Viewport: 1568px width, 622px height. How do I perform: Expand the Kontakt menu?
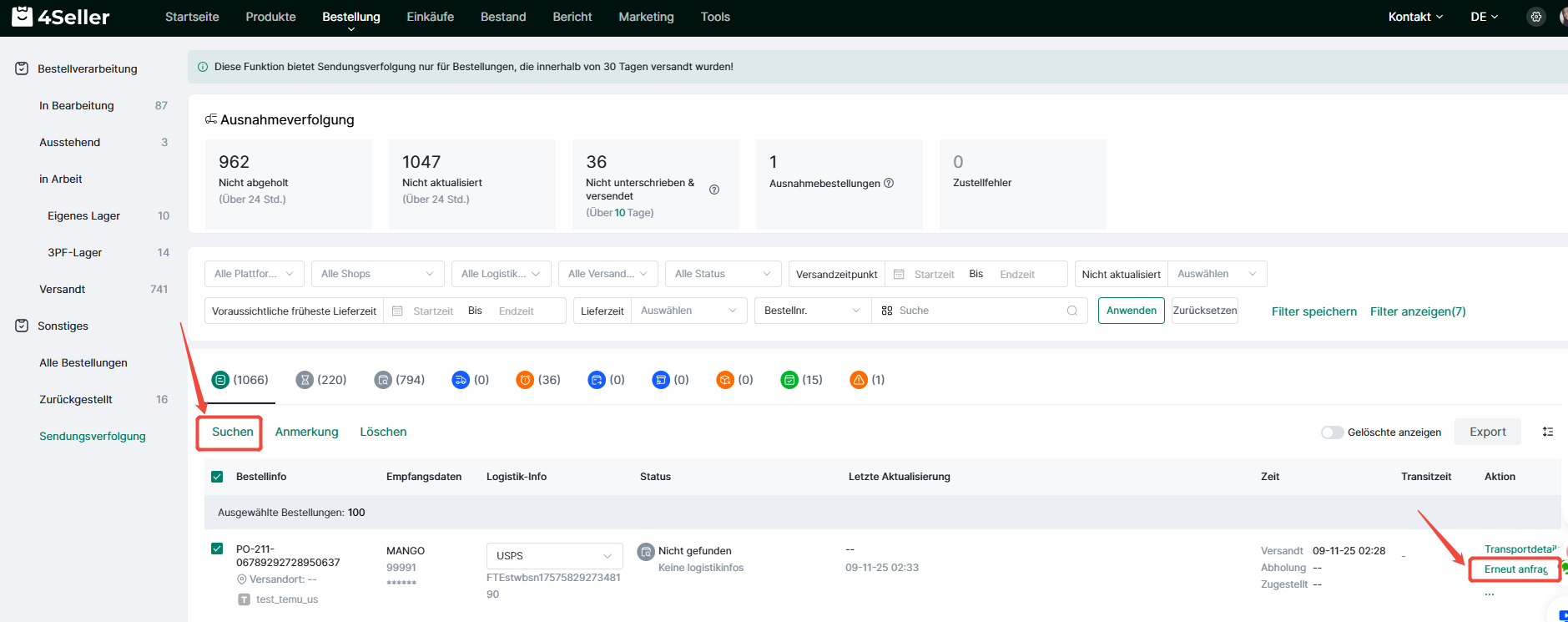tap(1415, 17)
